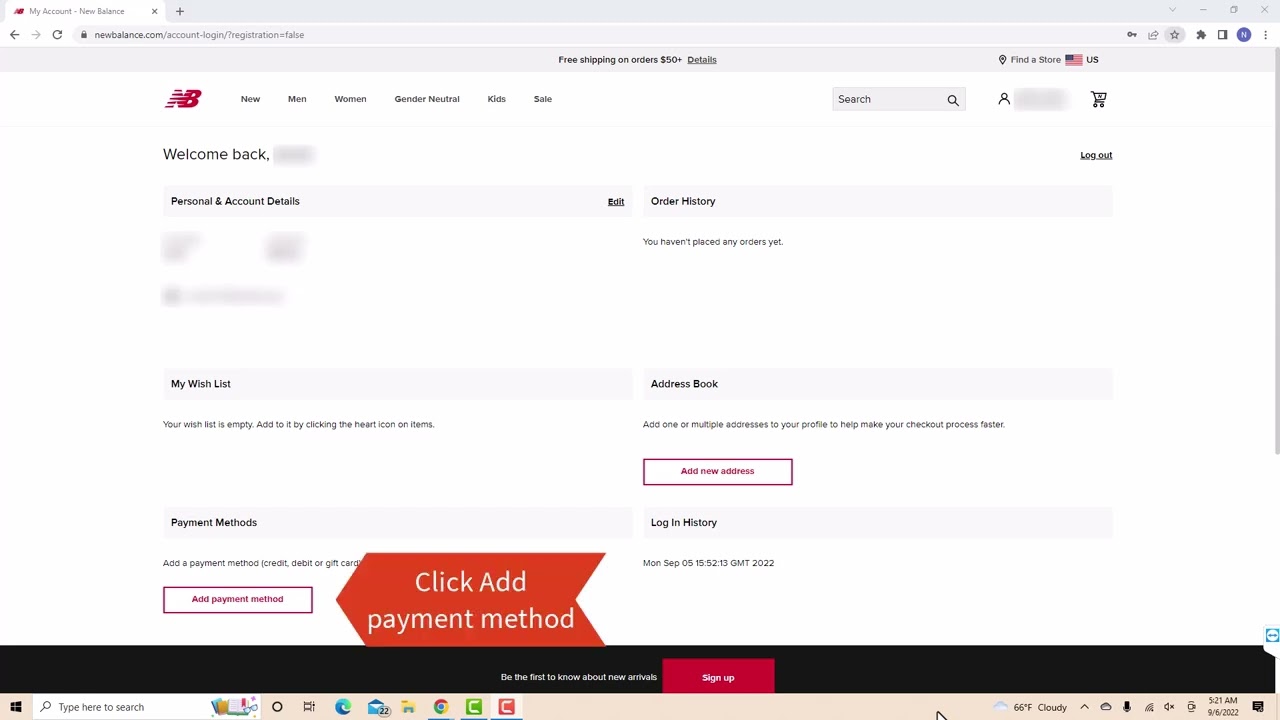Click the account person icon
This screenshot has width=1280, height=720.
[1004, 99]
